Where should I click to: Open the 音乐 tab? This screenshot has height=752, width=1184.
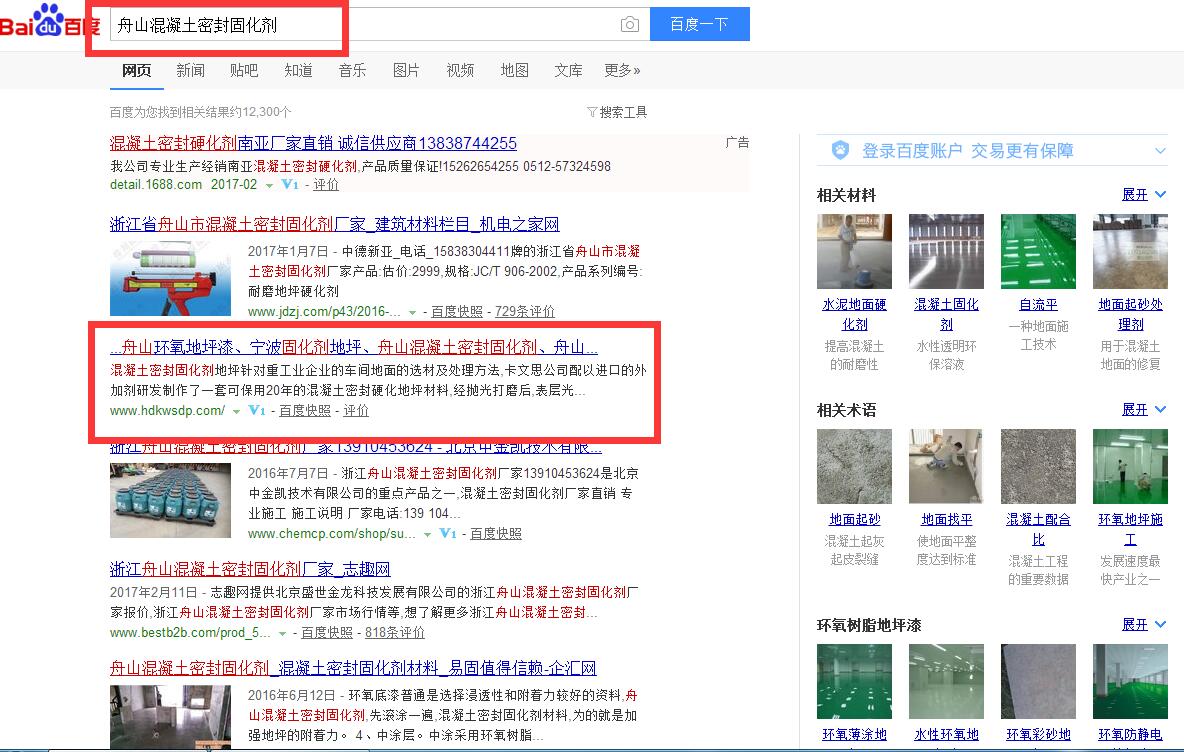[352, 70]
